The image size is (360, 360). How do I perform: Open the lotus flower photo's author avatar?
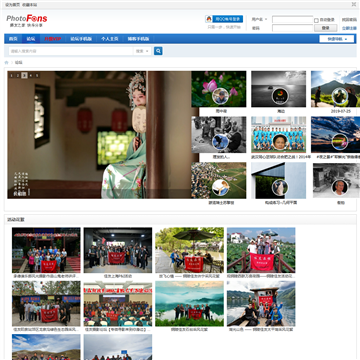tap(221, 96)
